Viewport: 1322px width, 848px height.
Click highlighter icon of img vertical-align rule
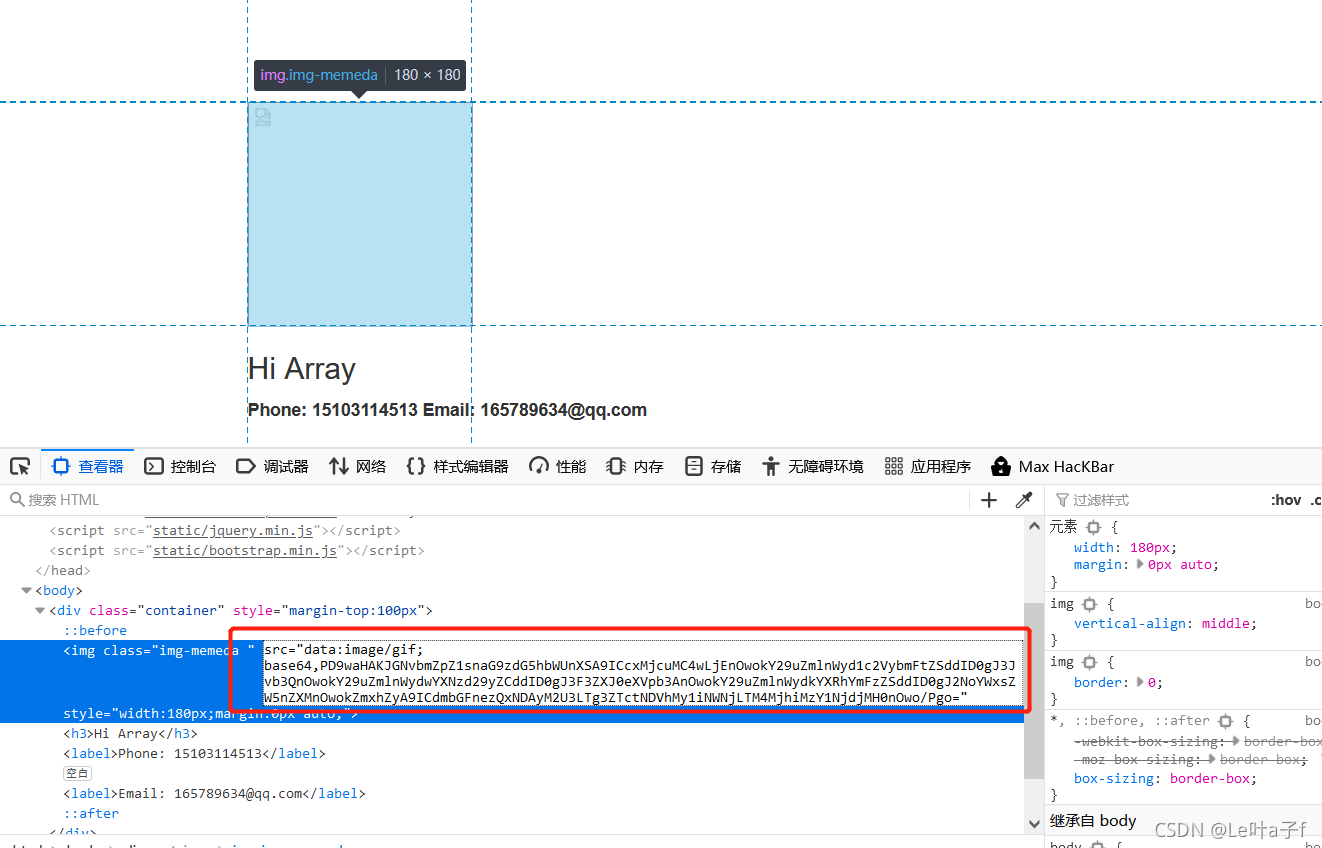coord(1090,604)
